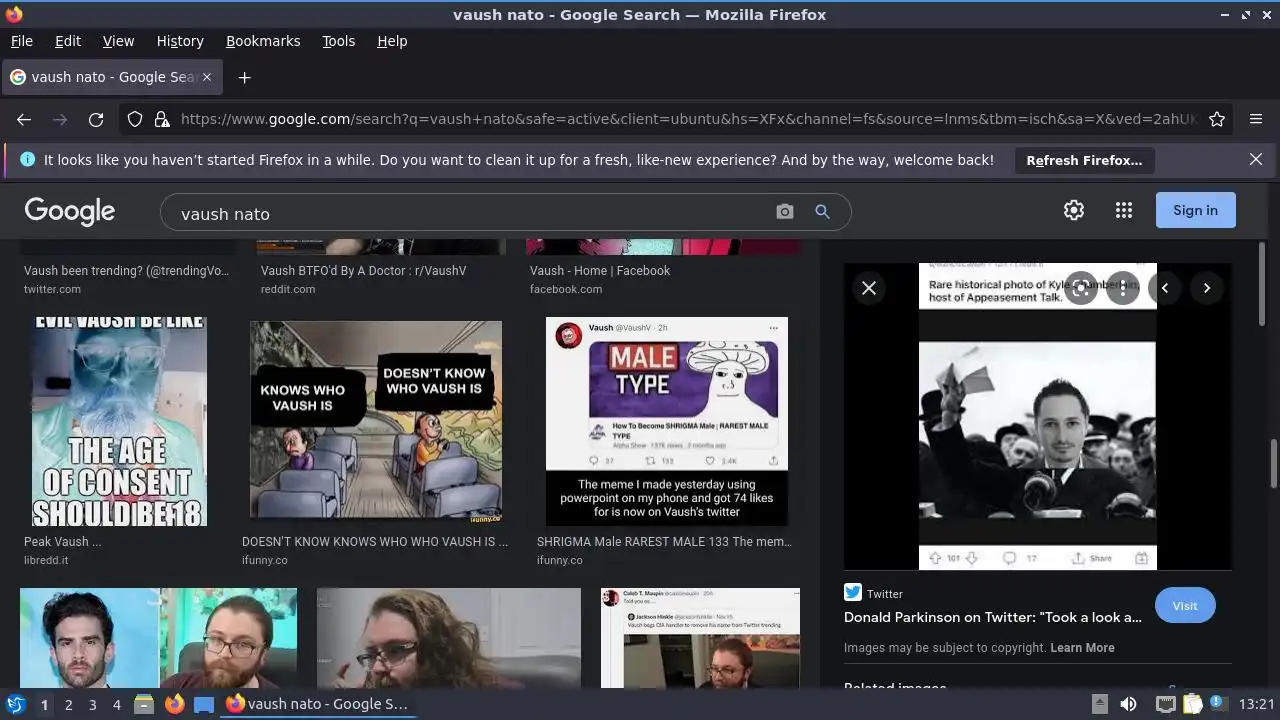Open the Bookmarks menu
This screenshot has height=720, width=1280.
(263, 41)
